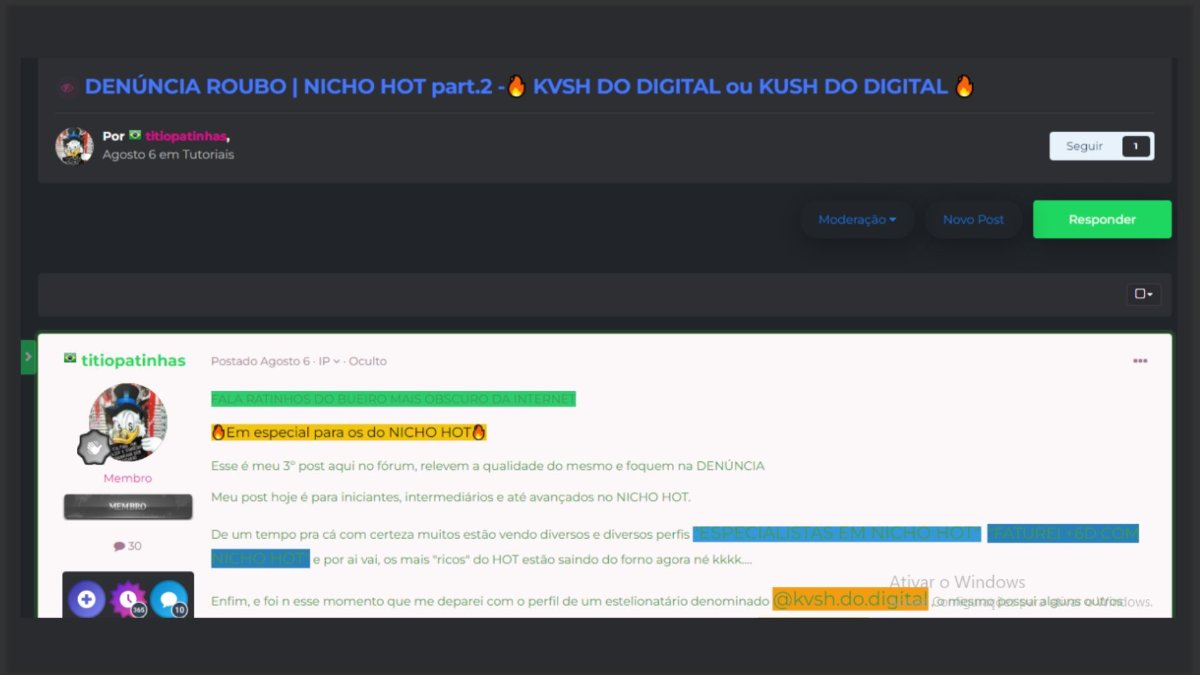Open the three-dots post options menu
The height and width of the screenshot is (675, 1200).
pos(1140,361)
